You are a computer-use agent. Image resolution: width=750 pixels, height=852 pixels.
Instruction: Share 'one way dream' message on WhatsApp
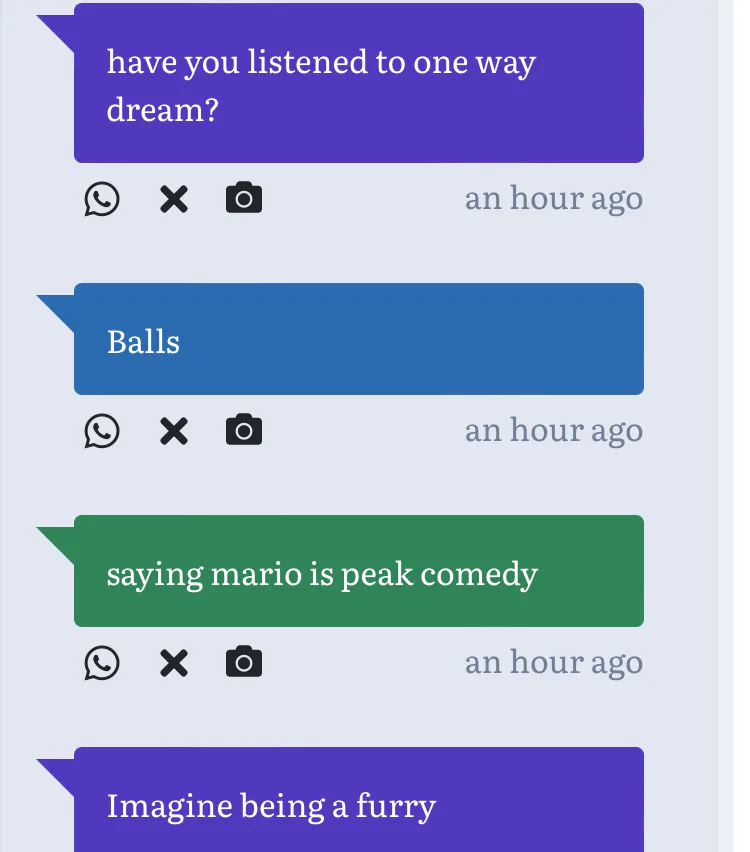click(102, 199)
